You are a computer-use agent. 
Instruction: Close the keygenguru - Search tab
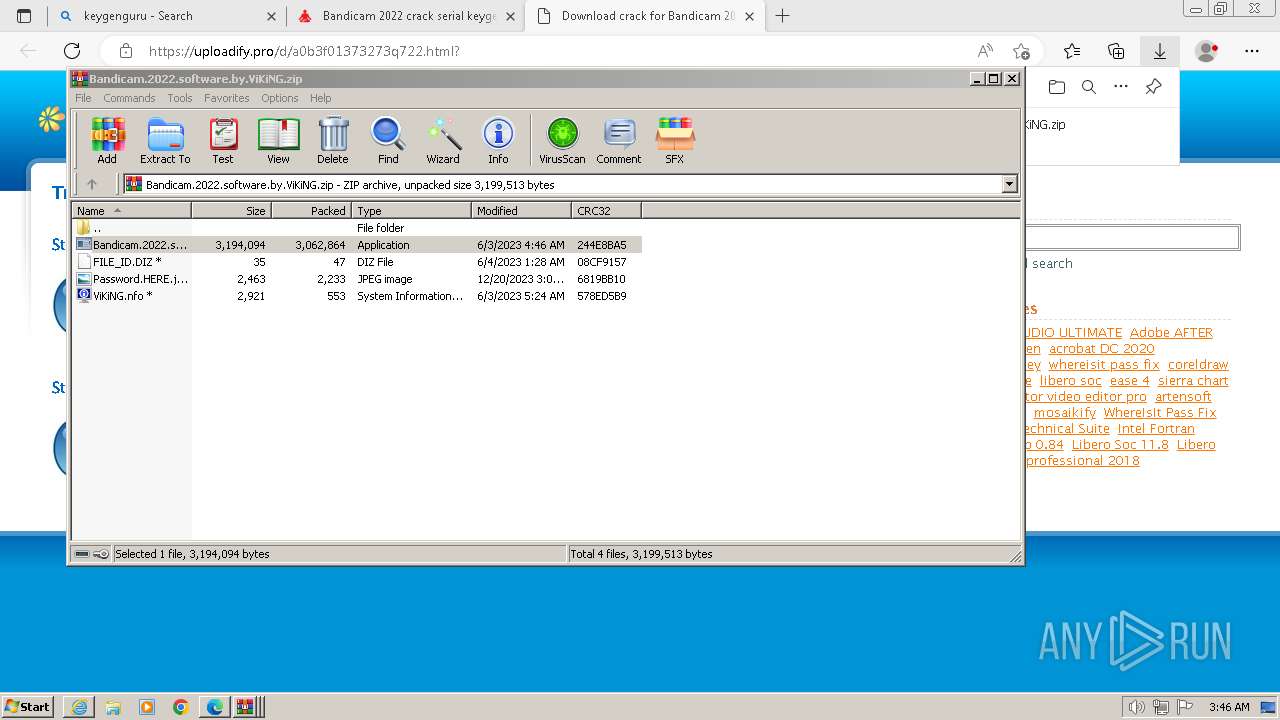click(x=271, y=16)
